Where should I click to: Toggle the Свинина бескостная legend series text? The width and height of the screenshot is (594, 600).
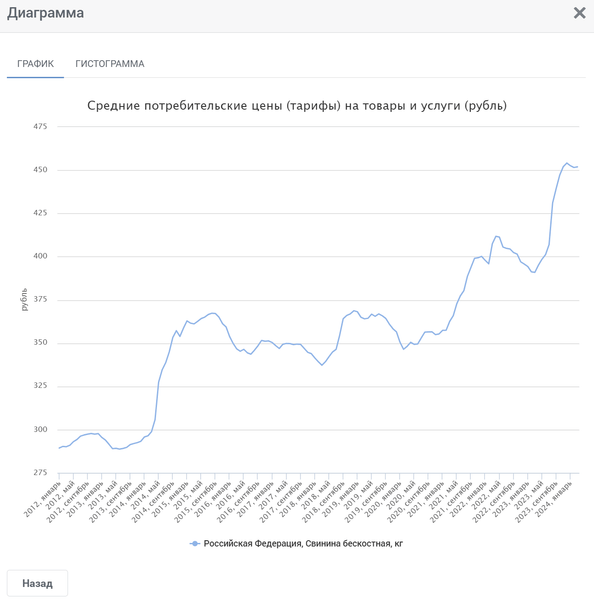coord(303,543)
